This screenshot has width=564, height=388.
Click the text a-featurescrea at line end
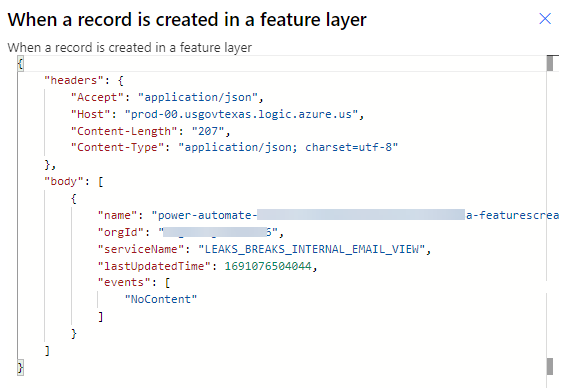pyautogui.click(x=512, y=215)
